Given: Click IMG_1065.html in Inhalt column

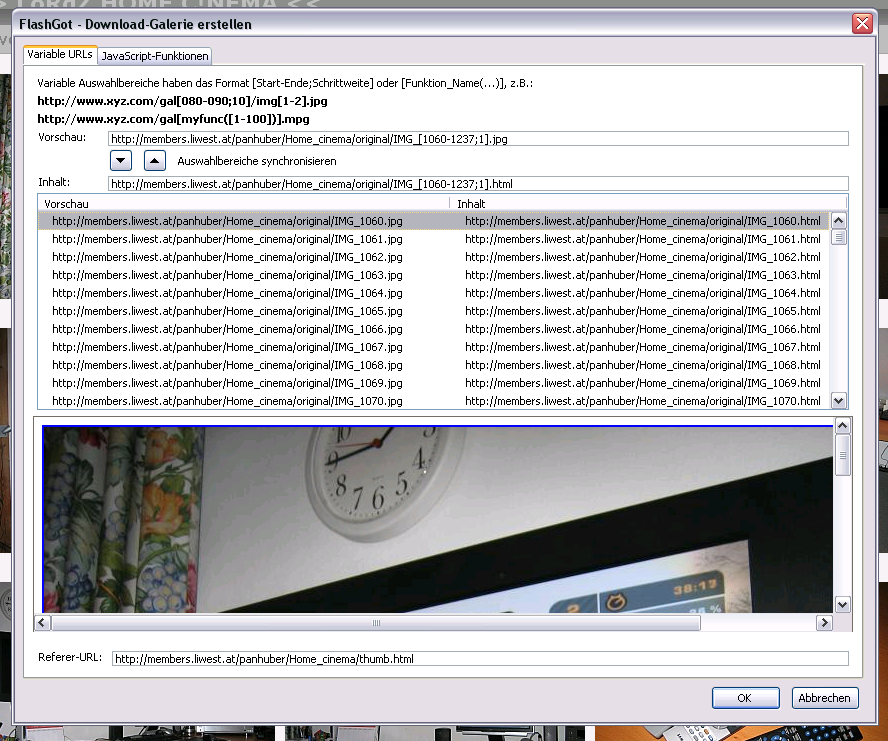Looking at the screenshot, I should pyautogui.click(x=643, y=311).
